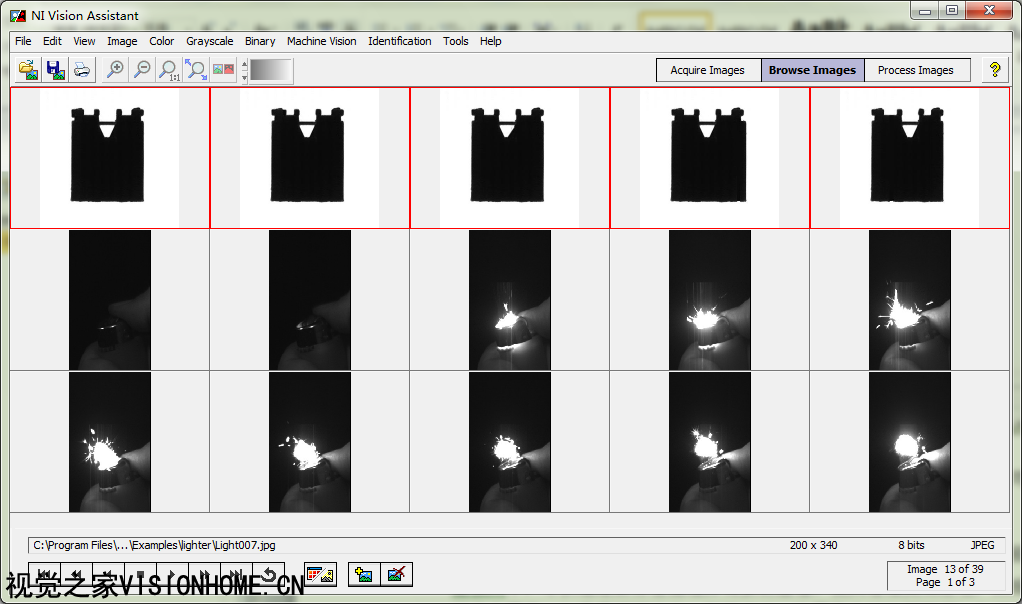Click the two-picture icon beside the zoom tools
The width and height of the screenshot is (1022, 604).
click(224, 70)
